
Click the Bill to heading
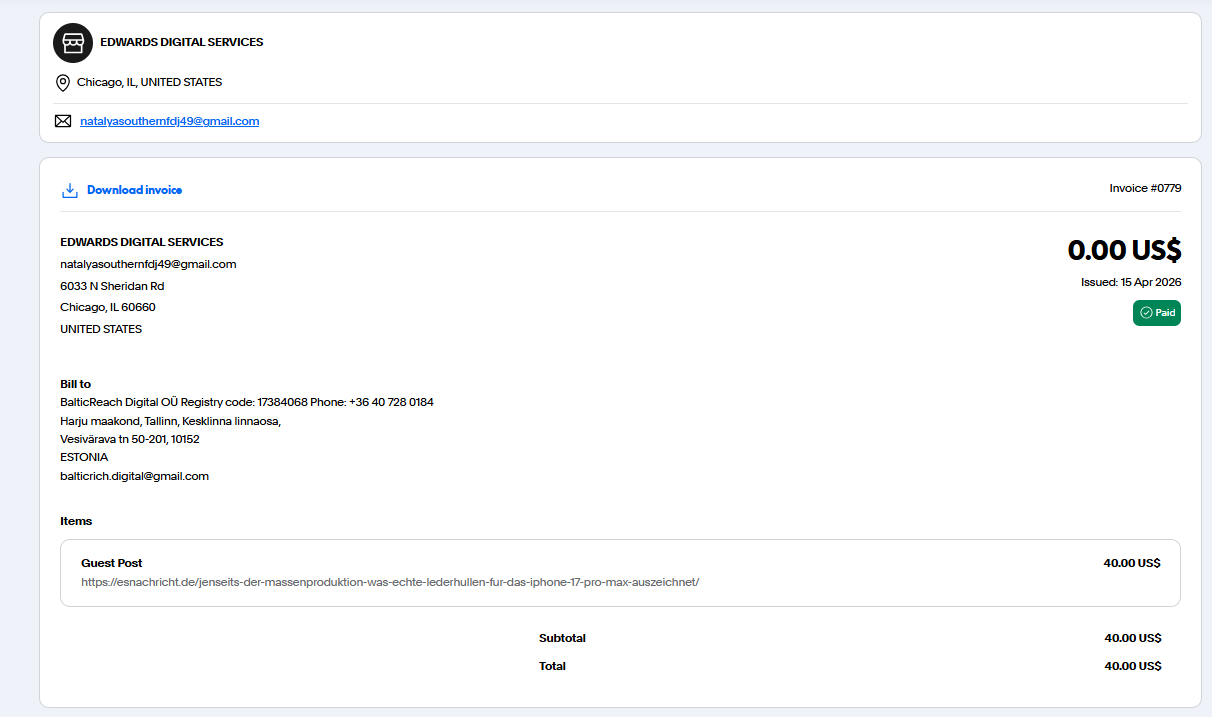click(76, 384)
